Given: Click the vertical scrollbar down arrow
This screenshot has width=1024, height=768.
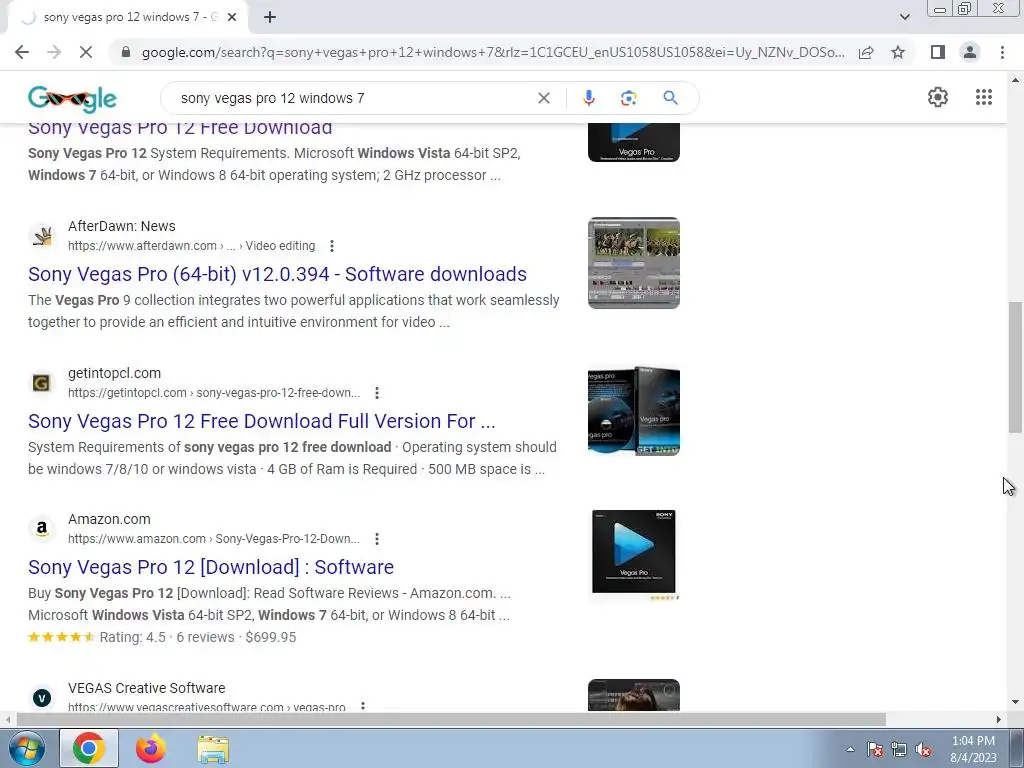Looking at the screenshot, I should tap(1015, 702).
